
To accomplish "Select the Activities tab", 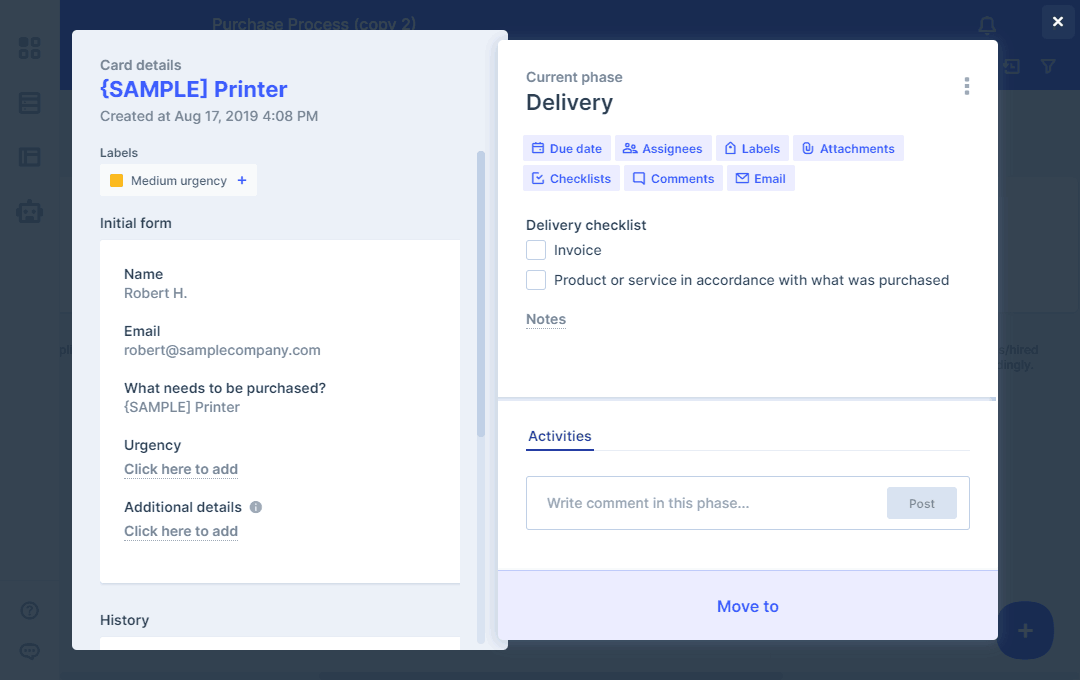I will 559,436.
